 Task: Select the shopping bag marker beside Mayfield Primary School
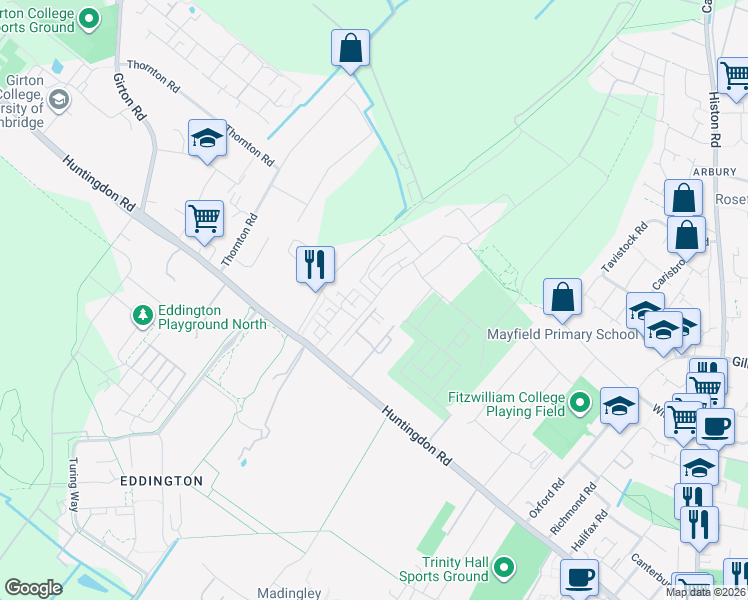(x=562, y=299)
